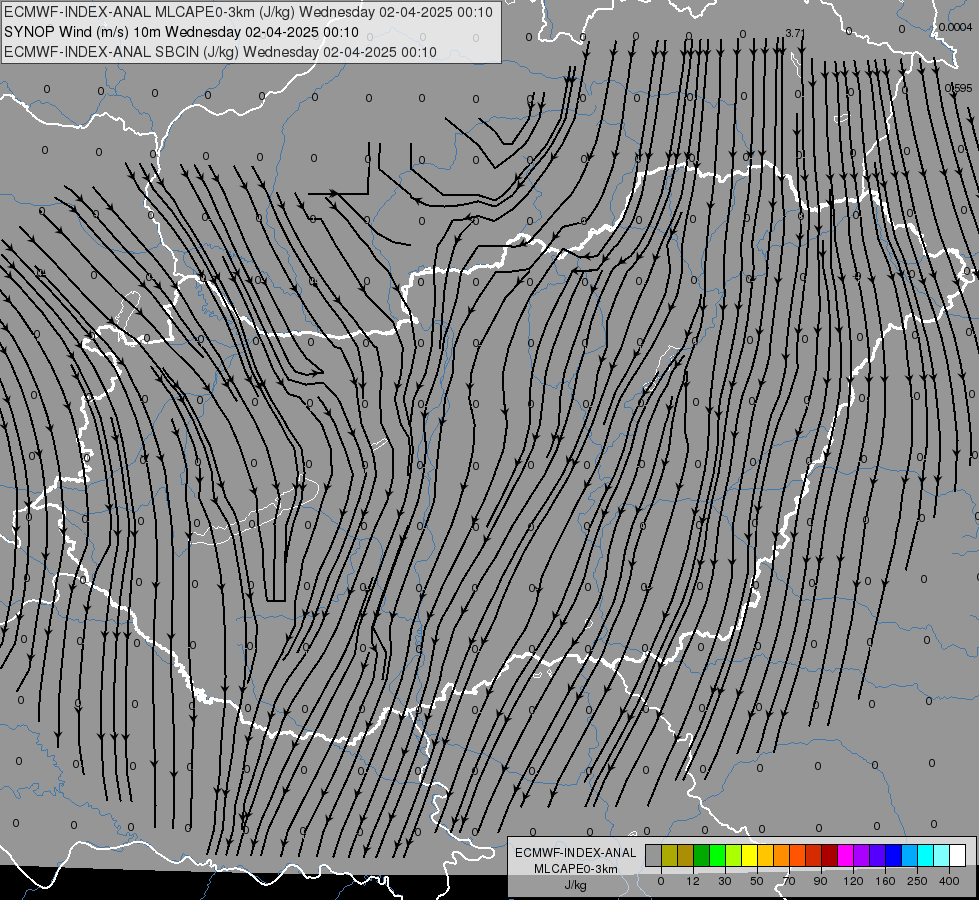Image resolution: width=979 pixels, height=900 pixels.
Task: Select the purple legend swatch
Action: coord(862,855)
